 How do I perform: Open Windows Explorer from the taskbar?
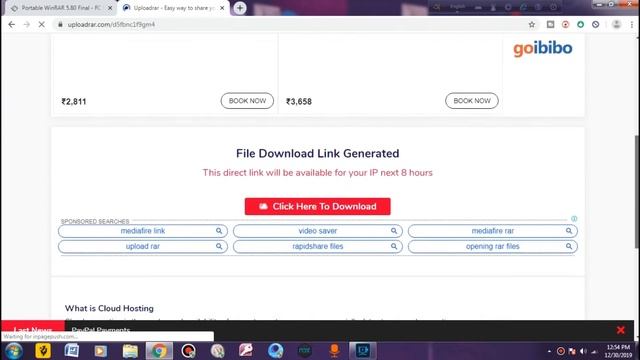[x=130, y=351]
